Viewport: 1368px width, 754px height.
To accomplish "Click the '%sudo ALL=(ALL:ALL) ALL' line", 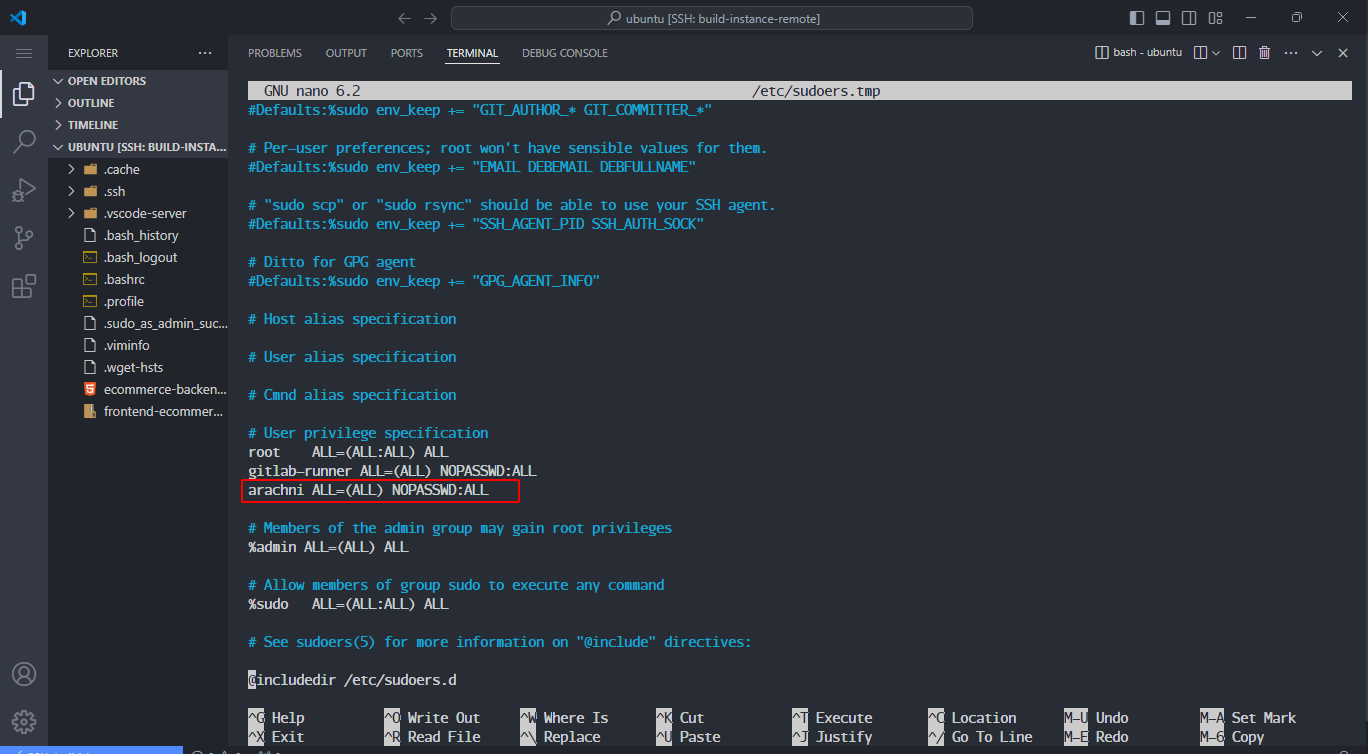I will [348, 604].
